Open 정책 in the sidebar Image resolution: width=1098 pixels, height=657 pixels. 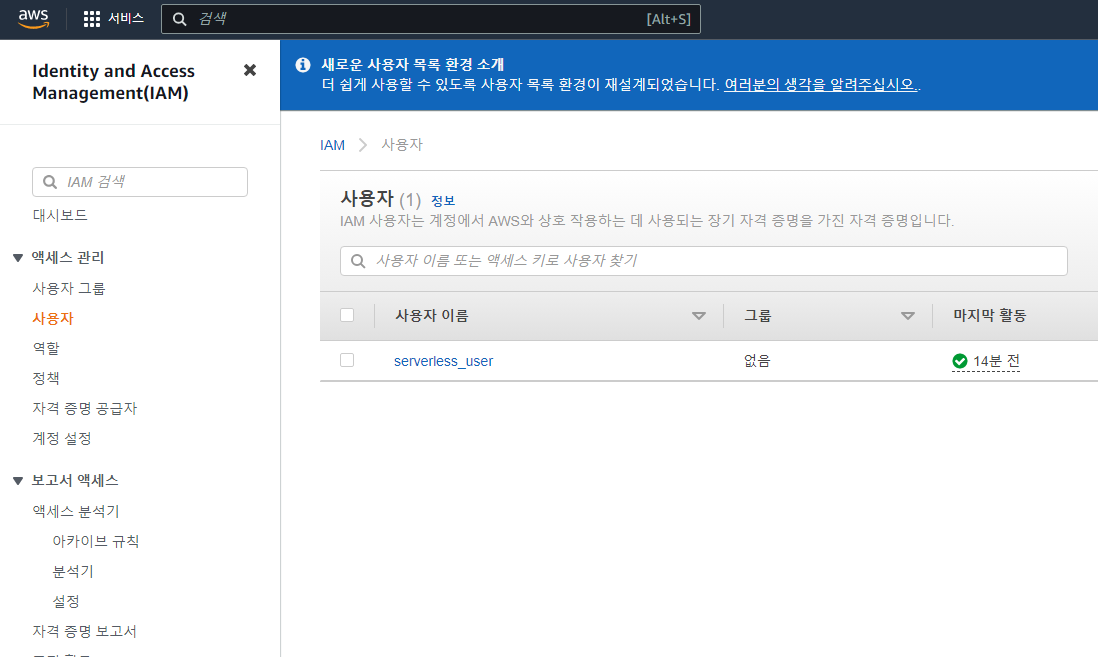(x=46, y=378)
